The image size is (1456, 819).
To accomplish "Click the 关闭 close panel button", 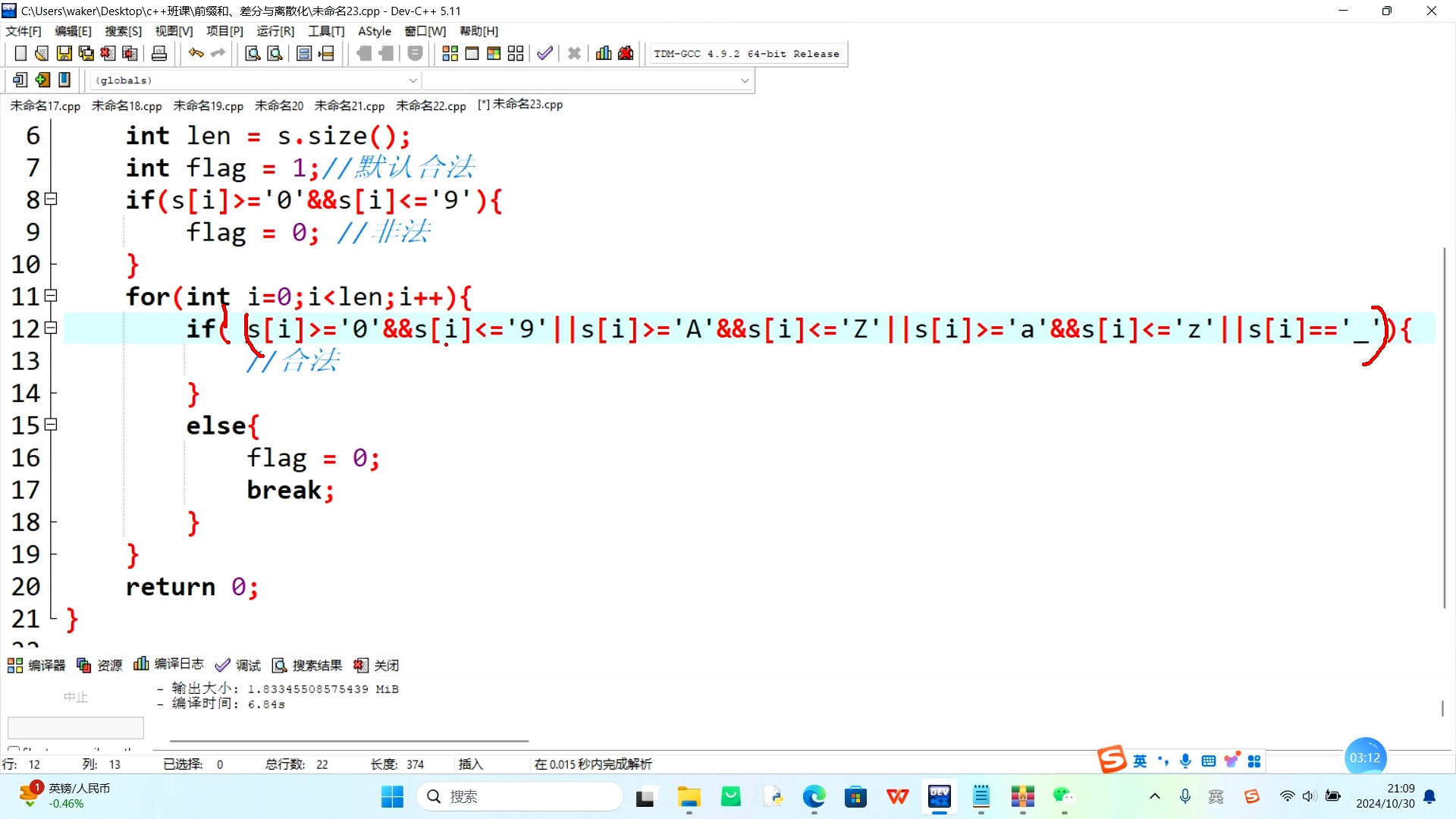I will pos(378,664).
